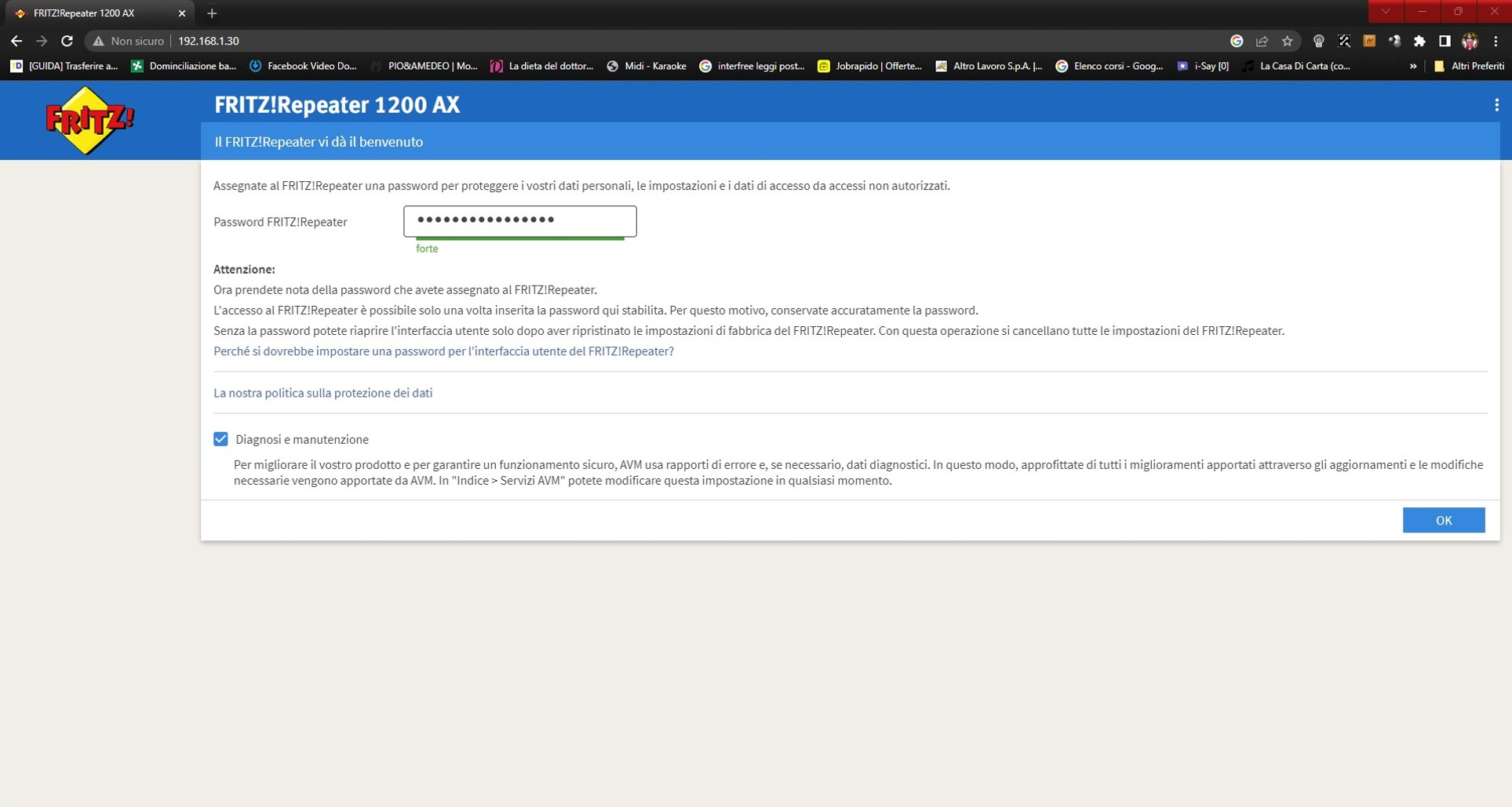Viewport: 1512px width, 807px height.
Task: Open La nostra politica sulla protezione dei dati
Action: pyautogui.click(x=322, y=393)
